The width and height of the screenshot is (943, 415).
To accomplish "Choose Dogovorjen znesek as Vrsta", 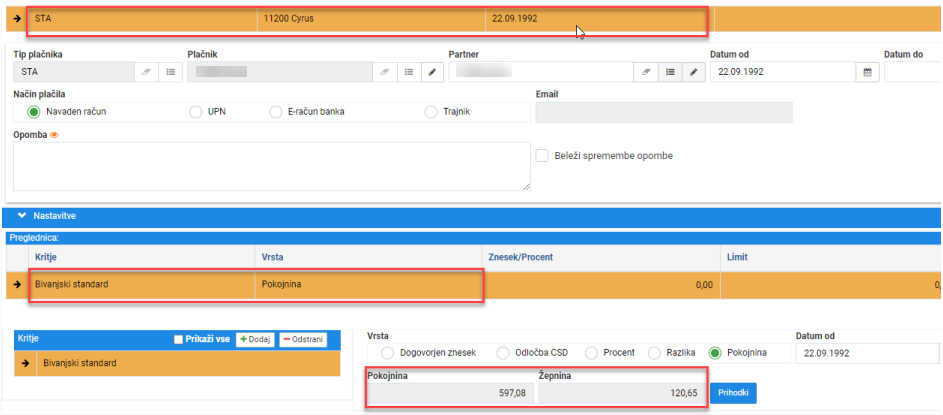I will pos(388,353).
